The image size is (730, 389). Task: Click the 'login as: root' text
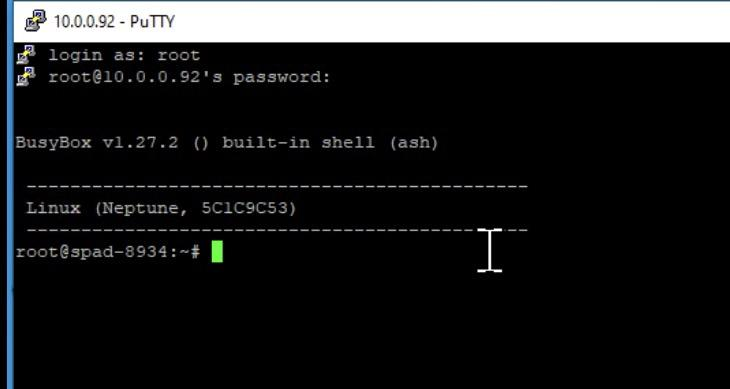[x=124, y=55]
